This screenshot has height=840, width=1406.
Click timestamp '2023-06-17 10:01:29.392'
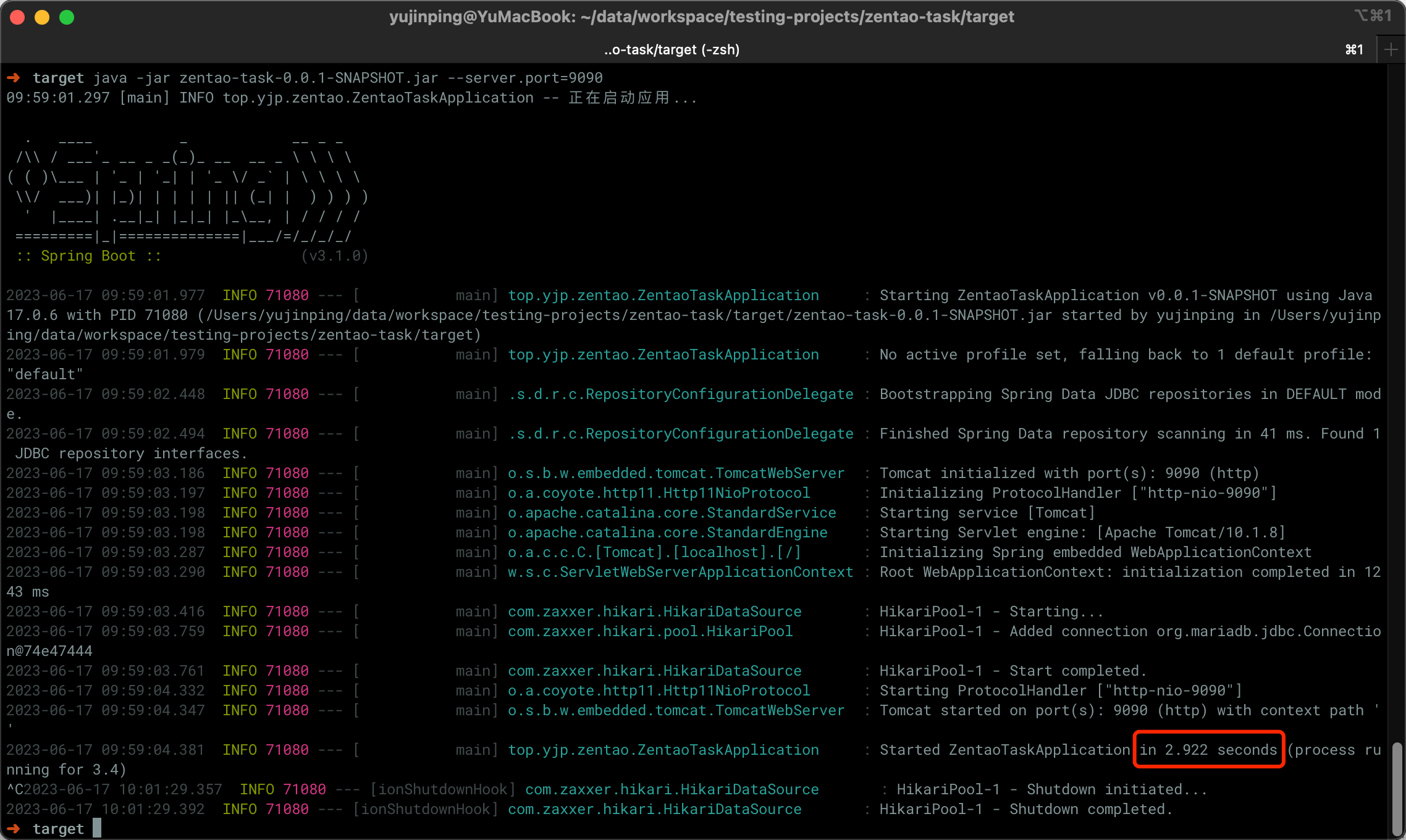pos(106,809)
